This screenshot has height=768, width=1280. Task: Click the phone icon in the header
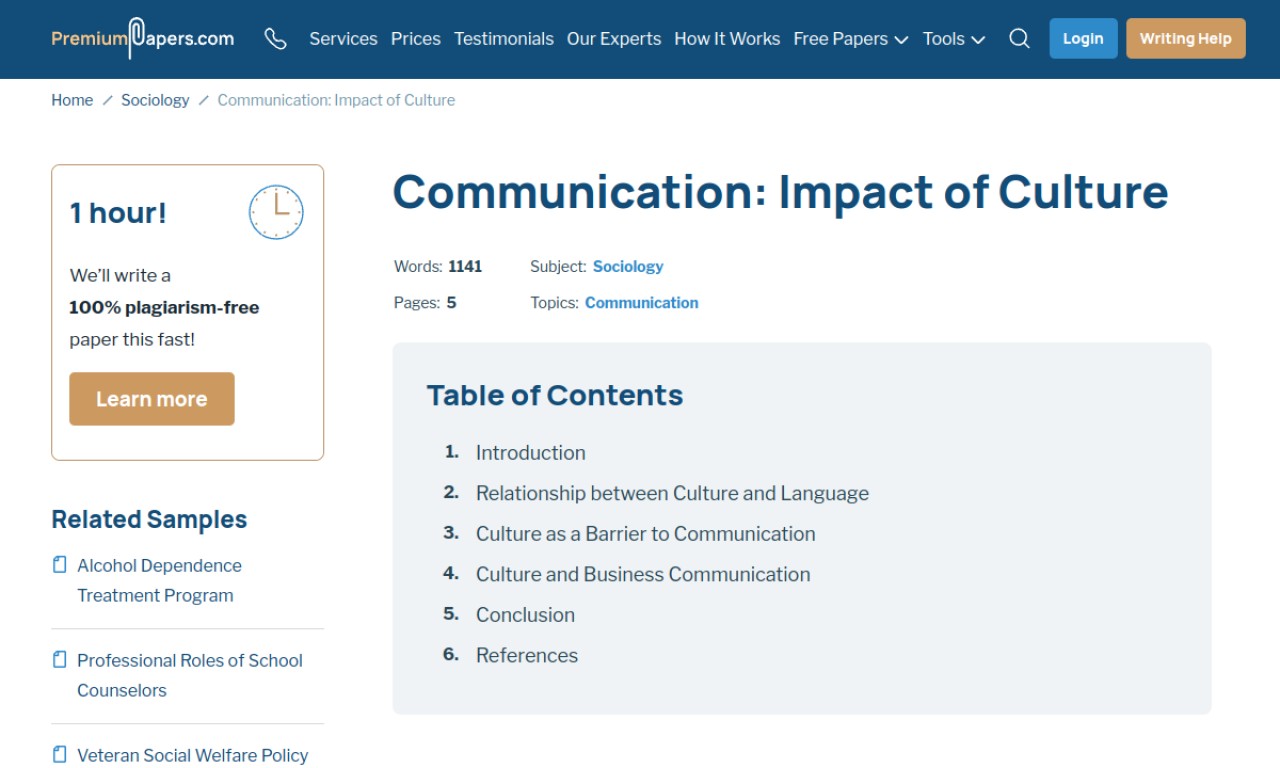(275, 39)
